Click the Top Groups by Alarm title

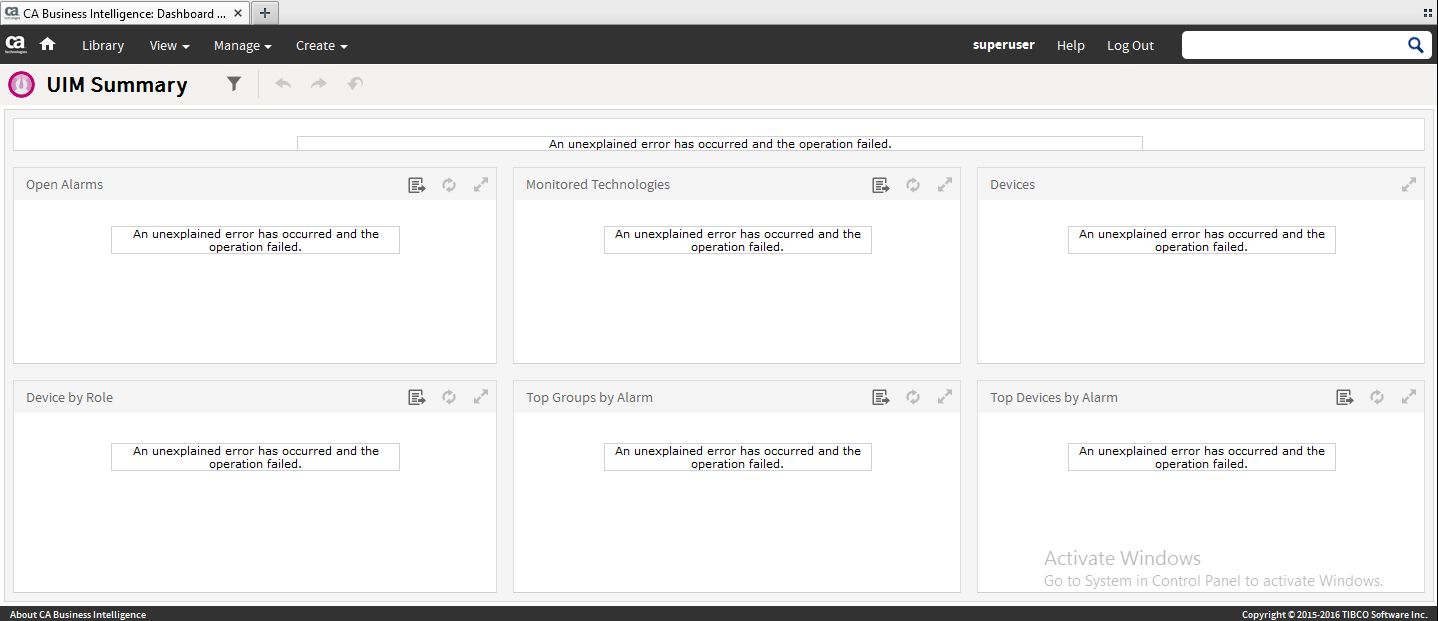point(590,397)
